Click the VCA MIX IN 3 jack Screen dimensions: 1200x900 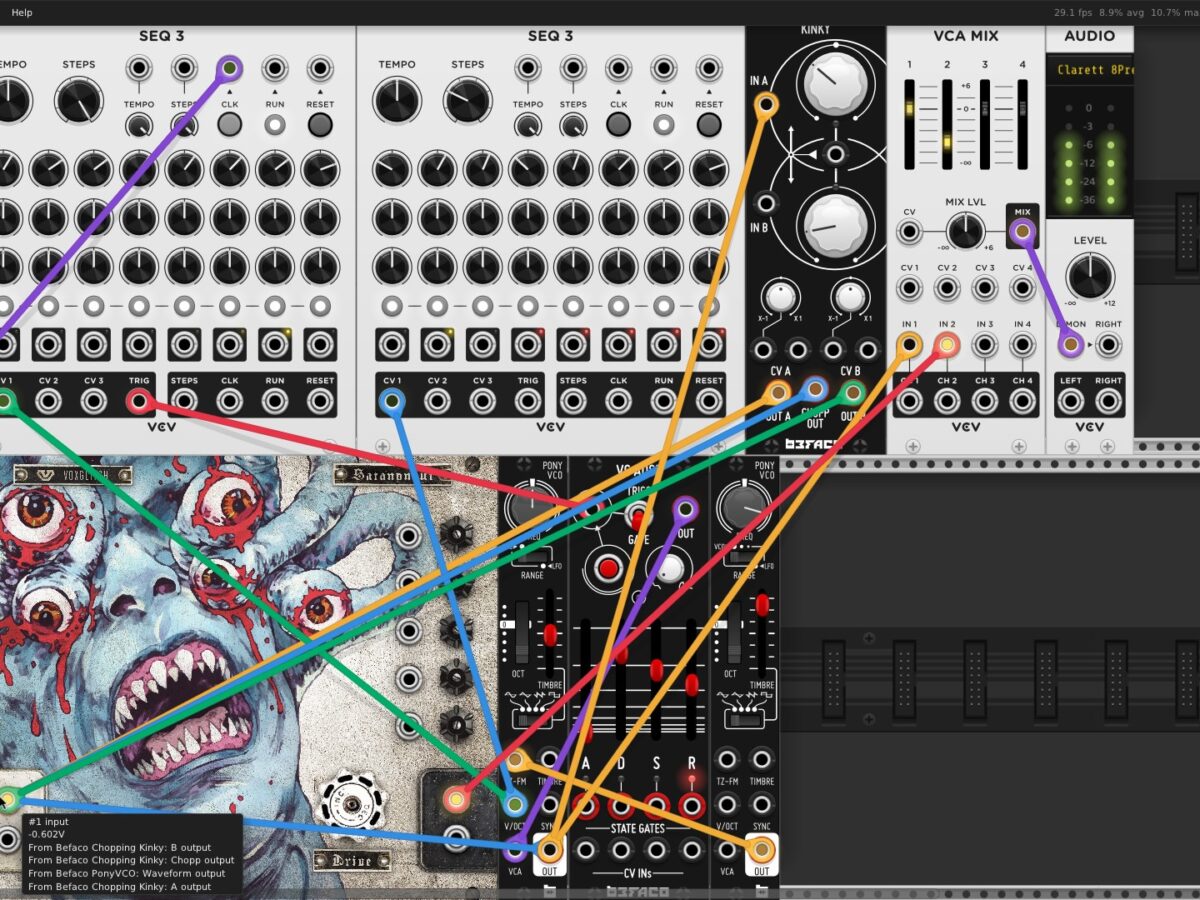[985, 346]
